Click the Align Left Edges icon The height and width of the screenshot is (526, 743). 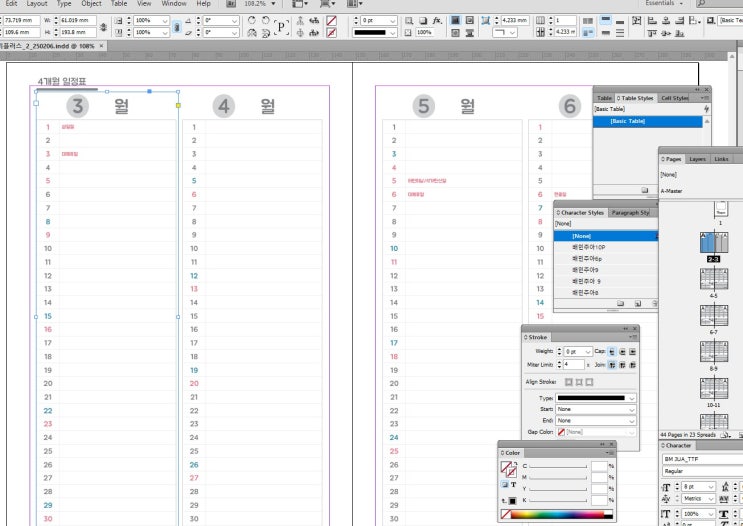(x=652, y=20)
